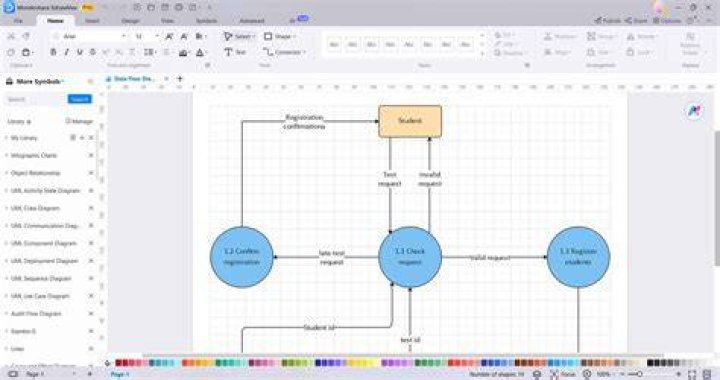
Task: Switch to the Insert ribbon tab
Action: (x=92, y=21)
